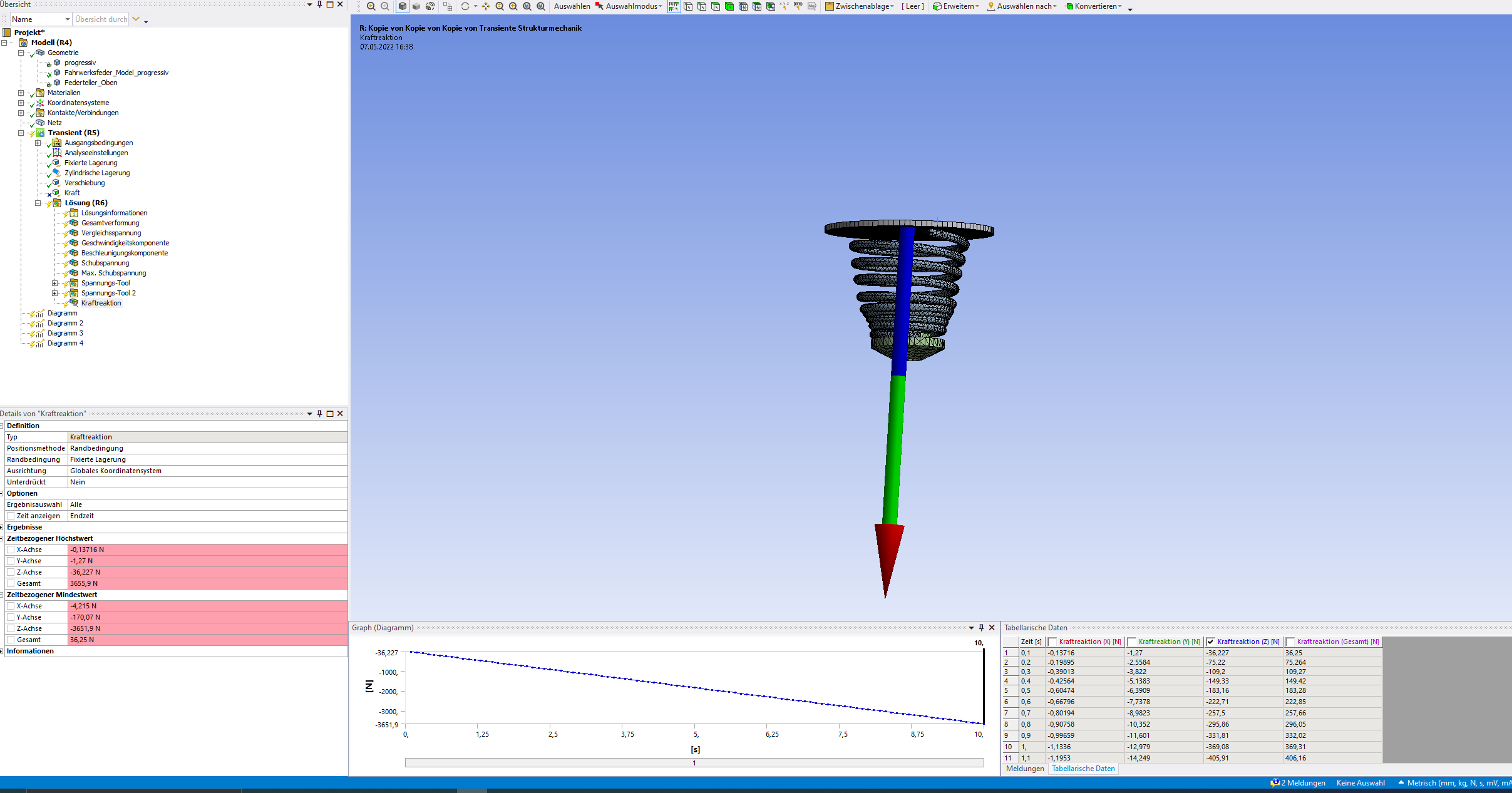Pin the Details von Kraftreaktion panel

[319, 414]
